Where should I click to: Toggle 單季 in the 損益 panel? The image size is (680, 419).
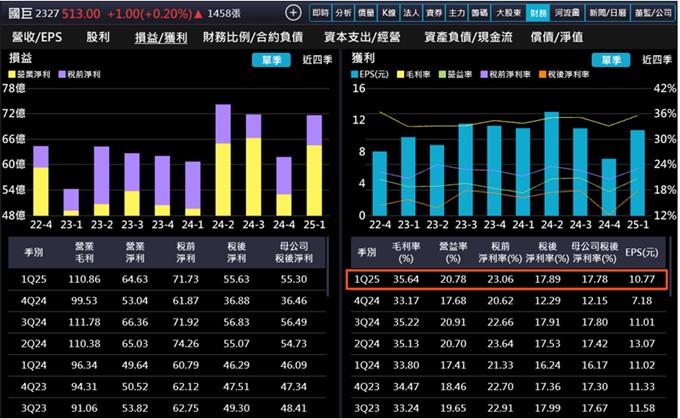click(269, 59)
